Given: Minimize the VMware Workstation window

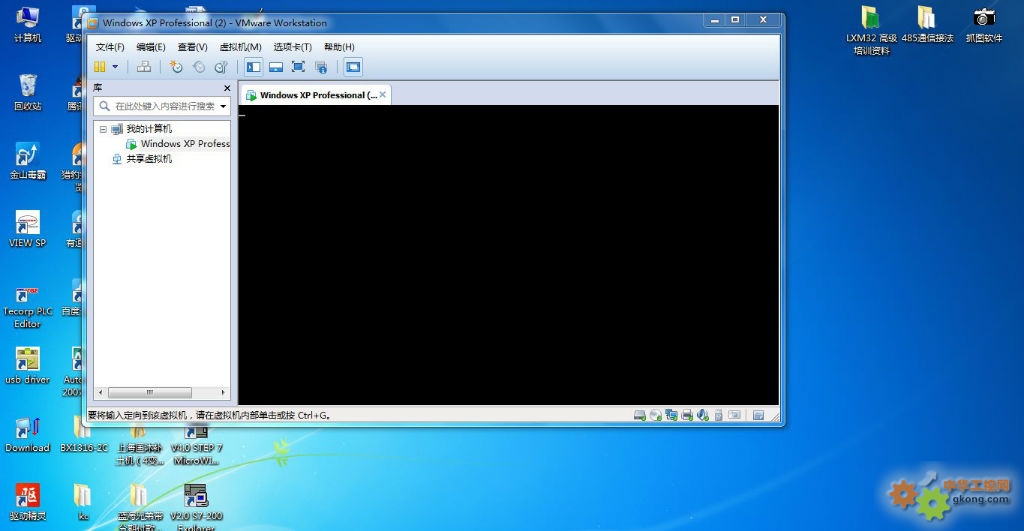Looking at the screenshot, I should tap(714, 20).
